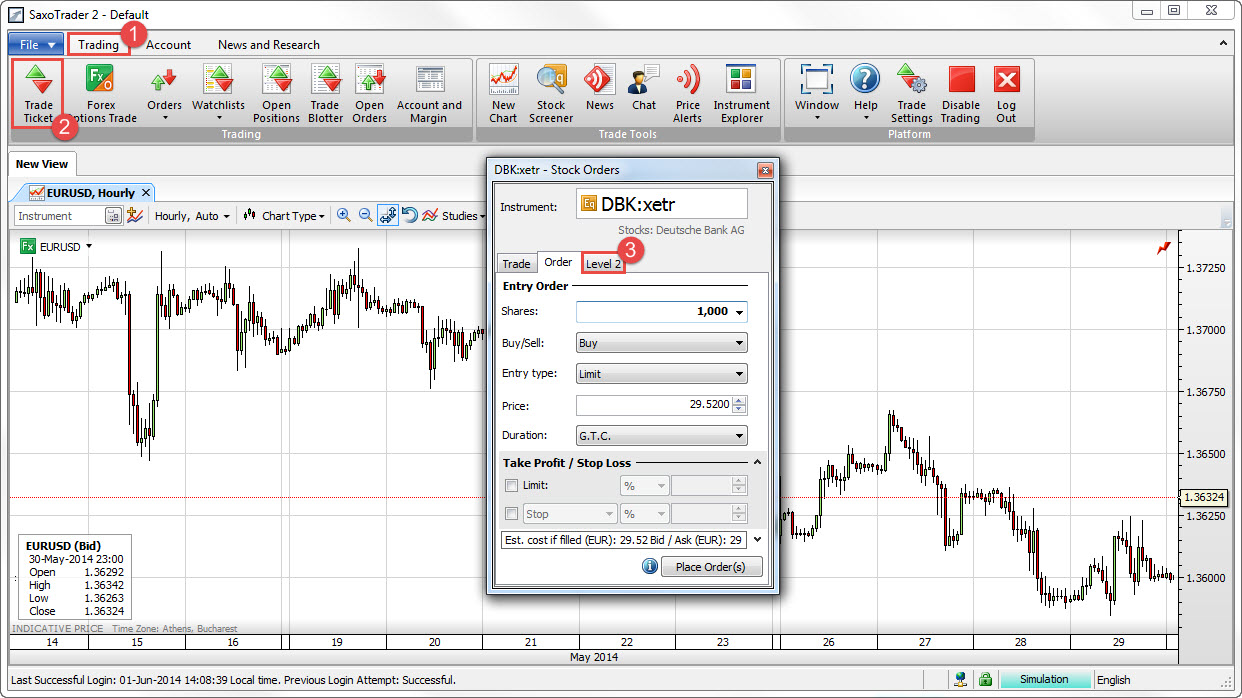Open the Instrument Explorer

[741, 93]
